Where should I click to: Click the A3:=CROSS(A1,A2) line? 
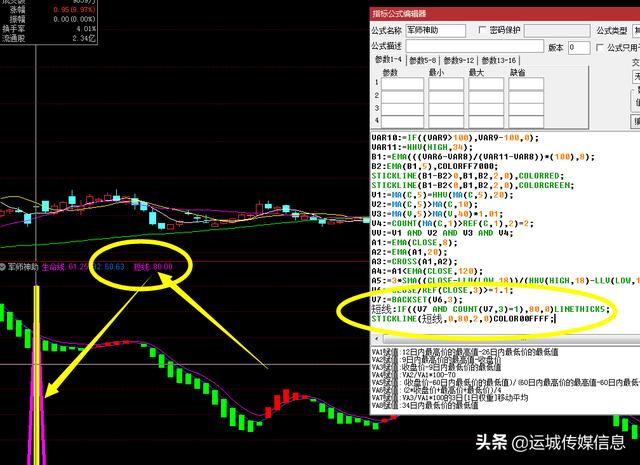pyautogui.click(x=414, y=261)
